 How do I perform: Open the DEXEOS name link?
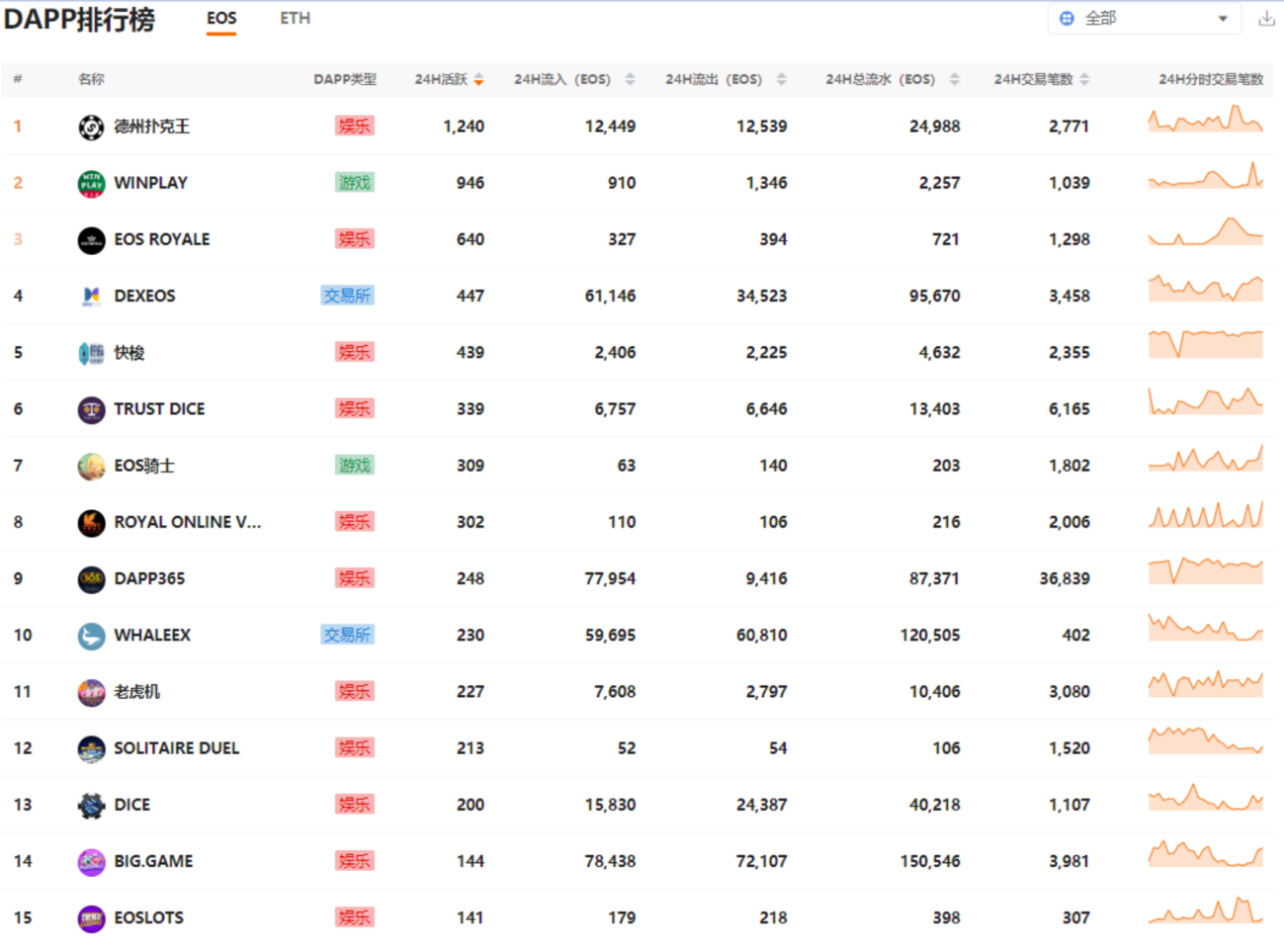(144, 296)
